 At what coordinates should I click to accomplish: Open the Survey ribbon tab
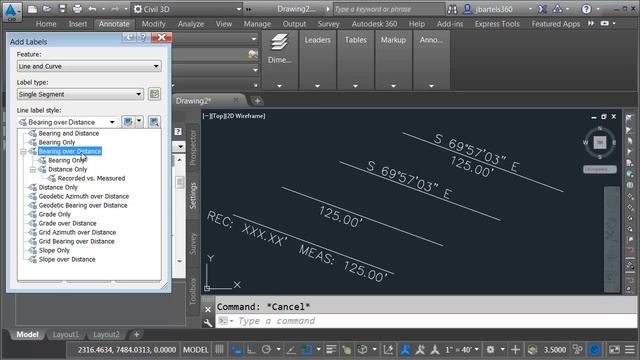tap(329, 24)
